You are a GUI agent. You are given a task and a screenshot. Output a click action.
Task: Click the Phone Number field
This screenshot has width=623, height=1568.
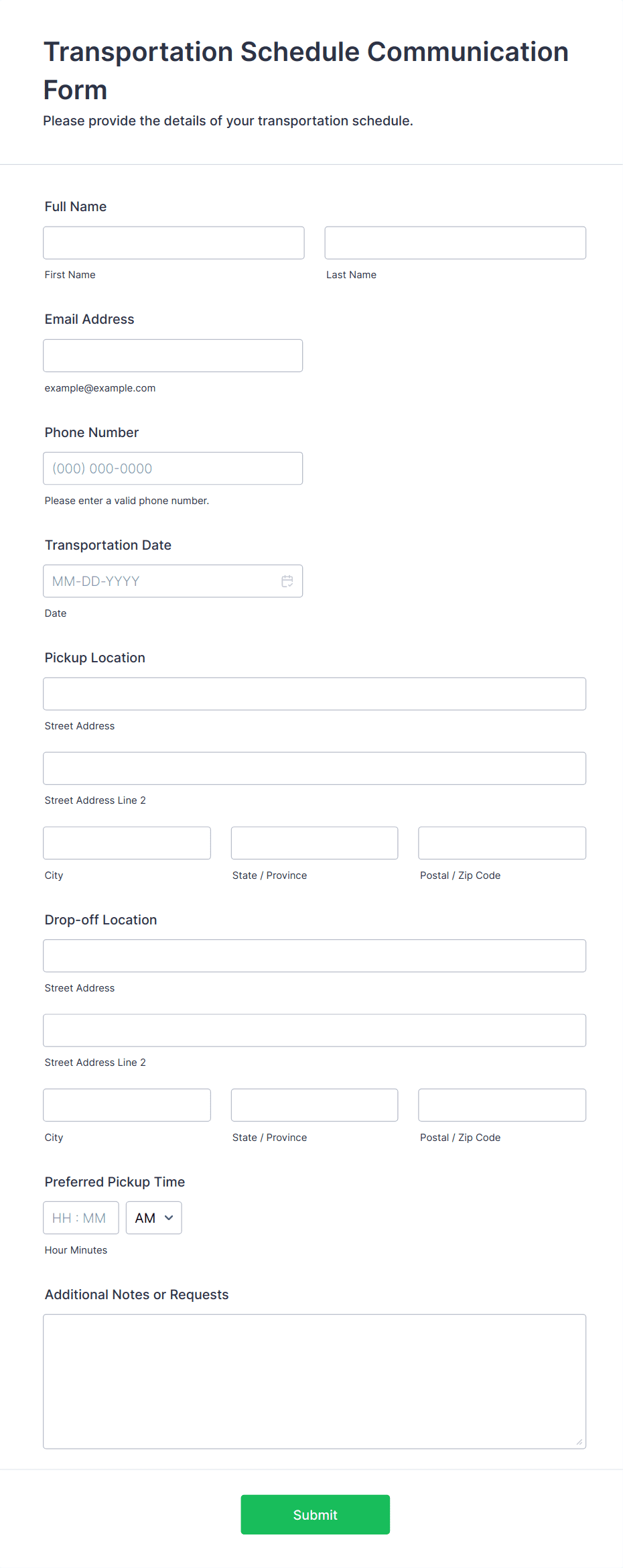173,468
